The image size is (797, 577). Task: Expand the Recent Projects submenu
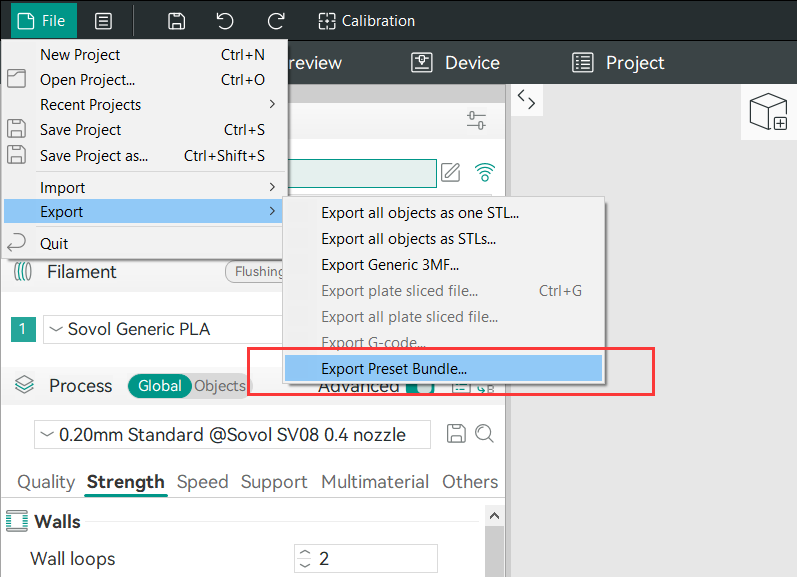pyautogui.click(x=144, y=105)
